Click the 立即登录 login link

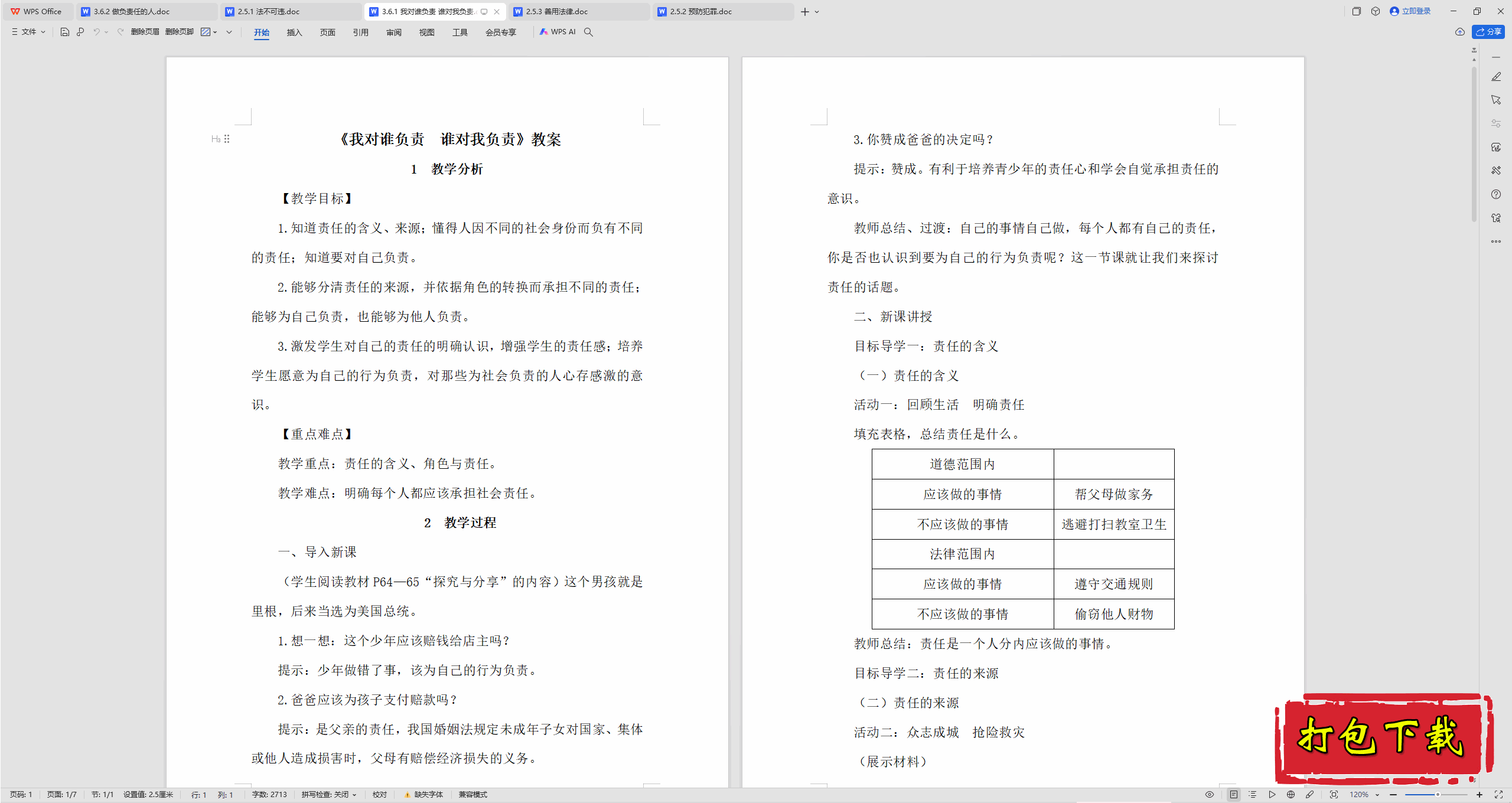pyautogui.click(x=1410, y=11)
